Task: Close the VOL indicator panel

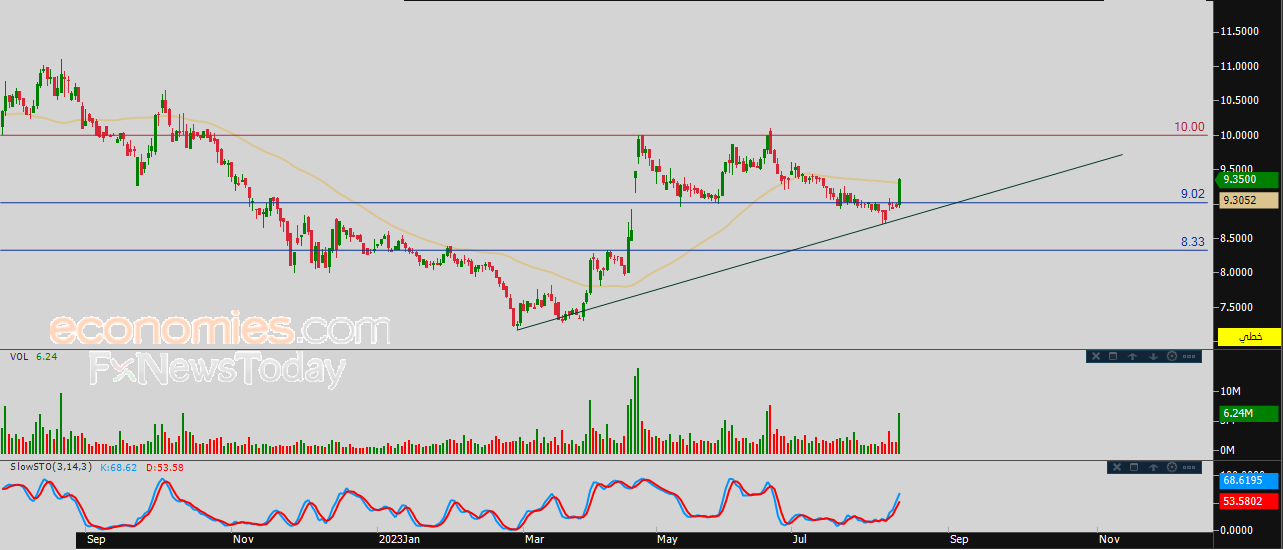Action: coord(1095,356)
